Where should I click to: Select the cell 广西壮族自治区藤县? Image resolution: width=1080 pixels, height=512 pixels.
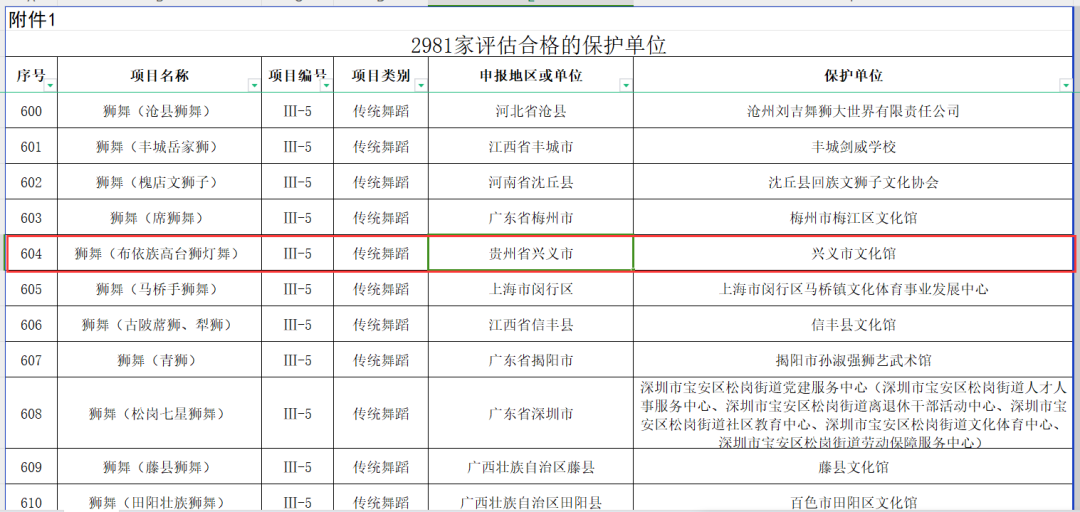[530, 467]
